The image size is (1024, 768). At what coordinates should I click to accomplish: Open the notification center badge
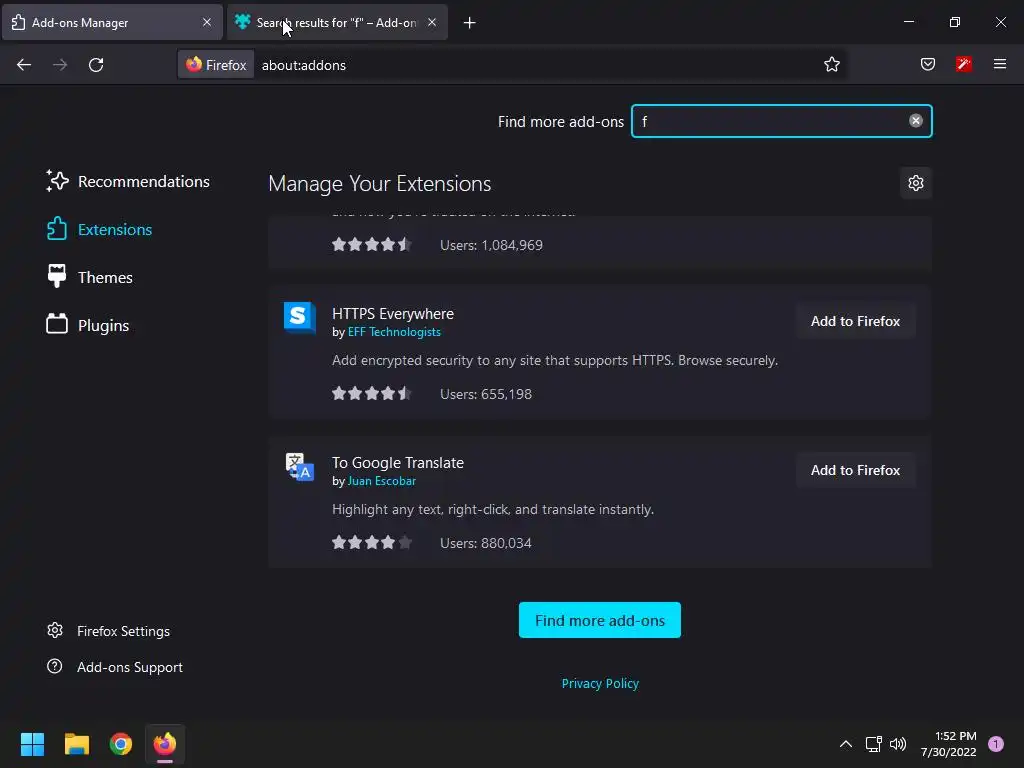pos(996,744)
